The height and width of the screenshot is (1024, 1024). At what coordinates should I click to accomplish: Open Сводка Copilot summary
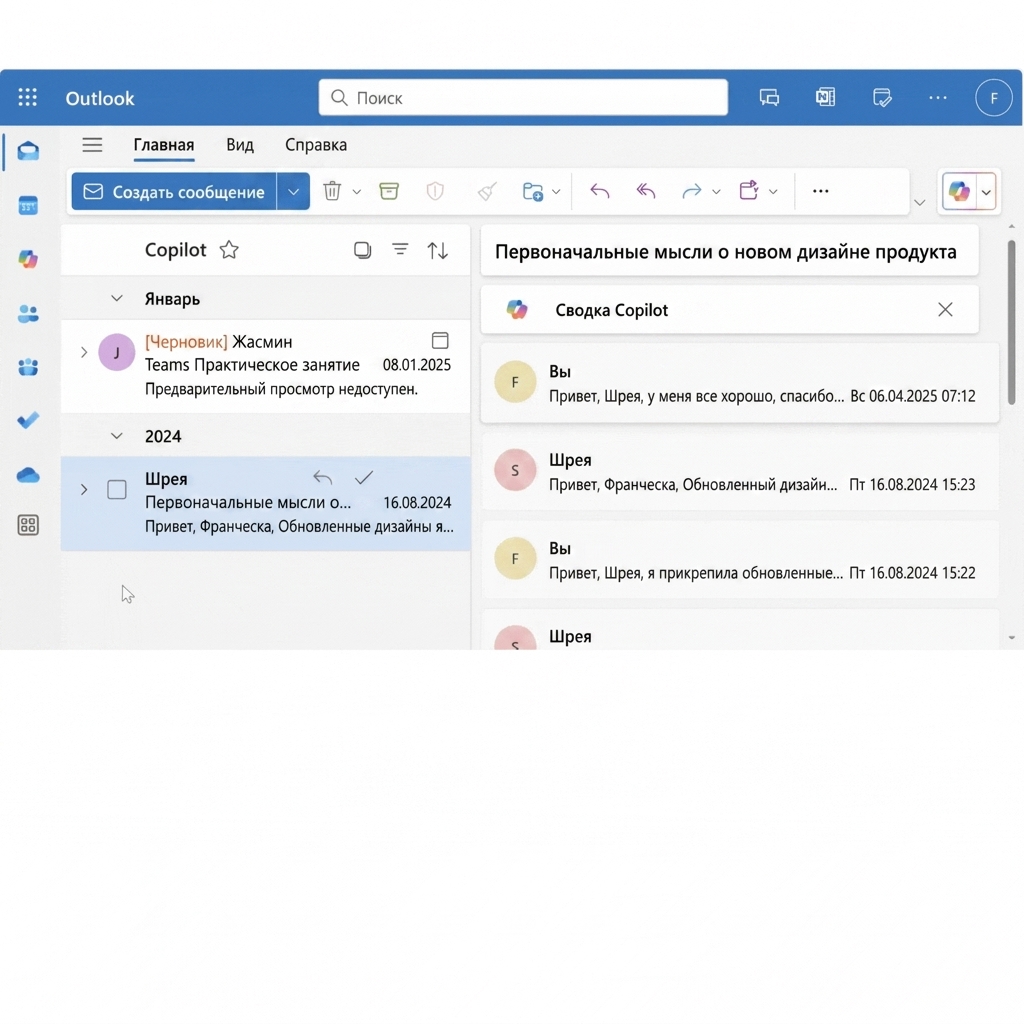point(729,310)
